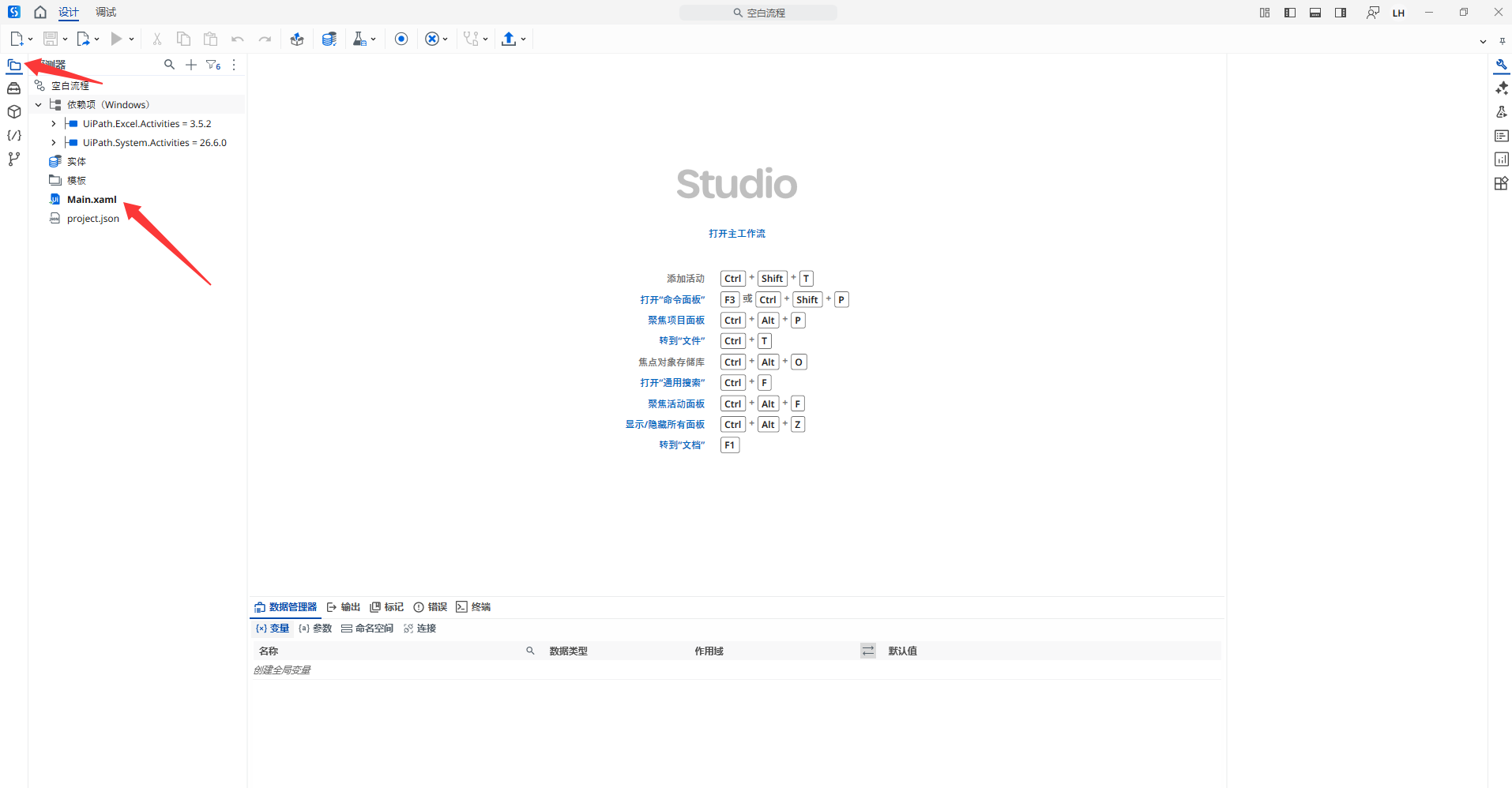Viewport: 1512px width, 788px height.
Task: Switch to the 错误 tab
Action: 431,606
